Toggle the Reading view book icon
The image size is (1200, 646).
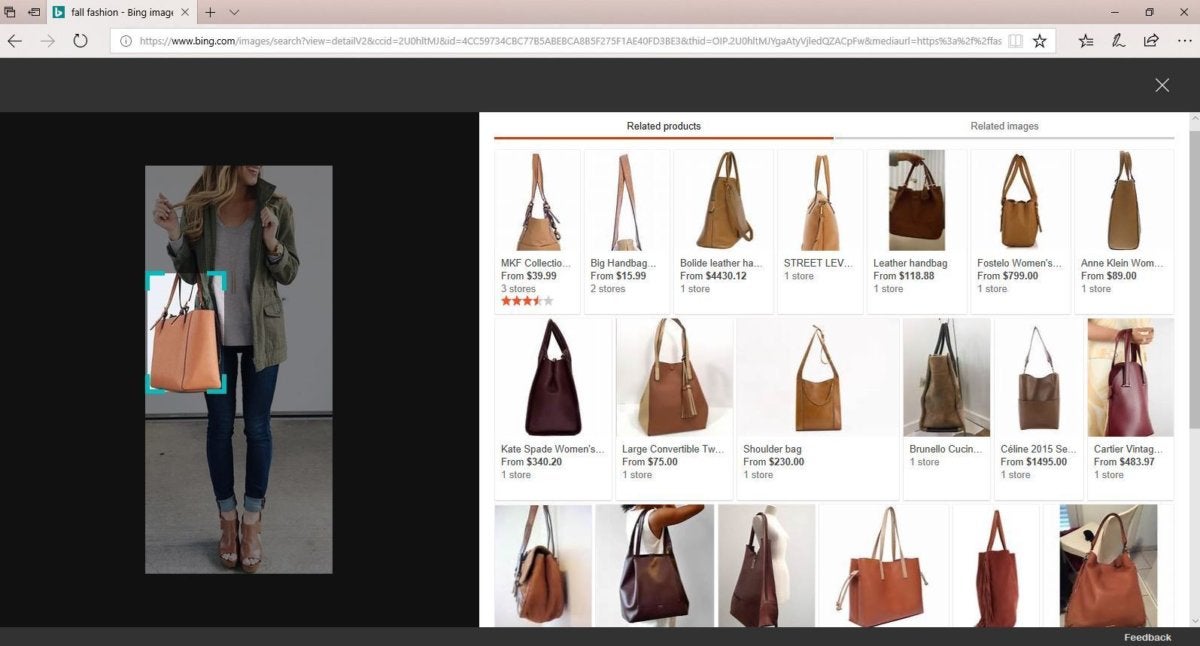pyautogui.click(x=1015, y=41)
